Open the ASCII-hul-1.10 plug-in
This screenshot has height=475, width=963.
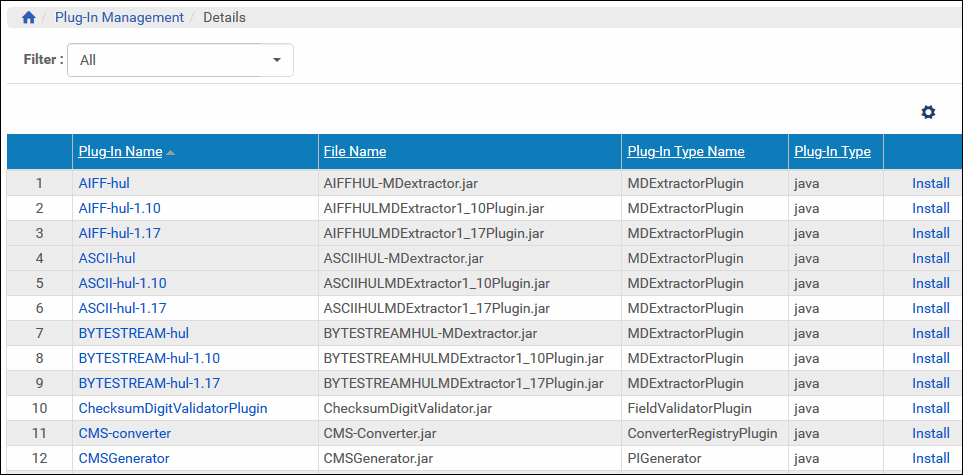click(x=122, y=283)
